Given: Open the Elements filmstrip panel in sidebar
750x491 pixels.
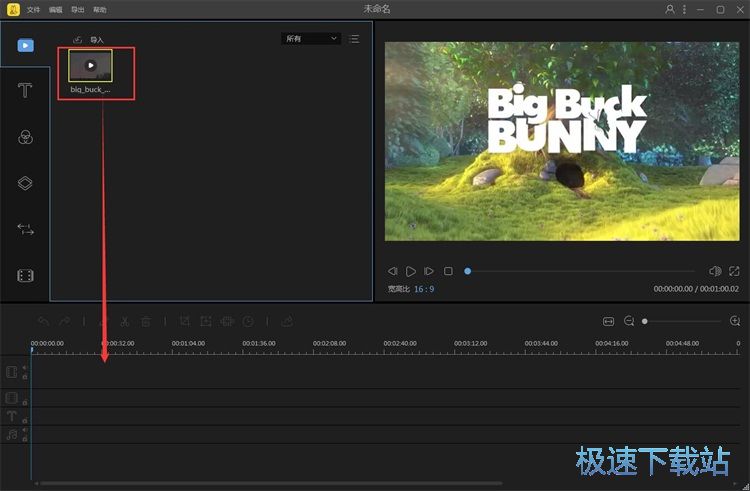Looking at the screenshot, I should coord(25,275).
